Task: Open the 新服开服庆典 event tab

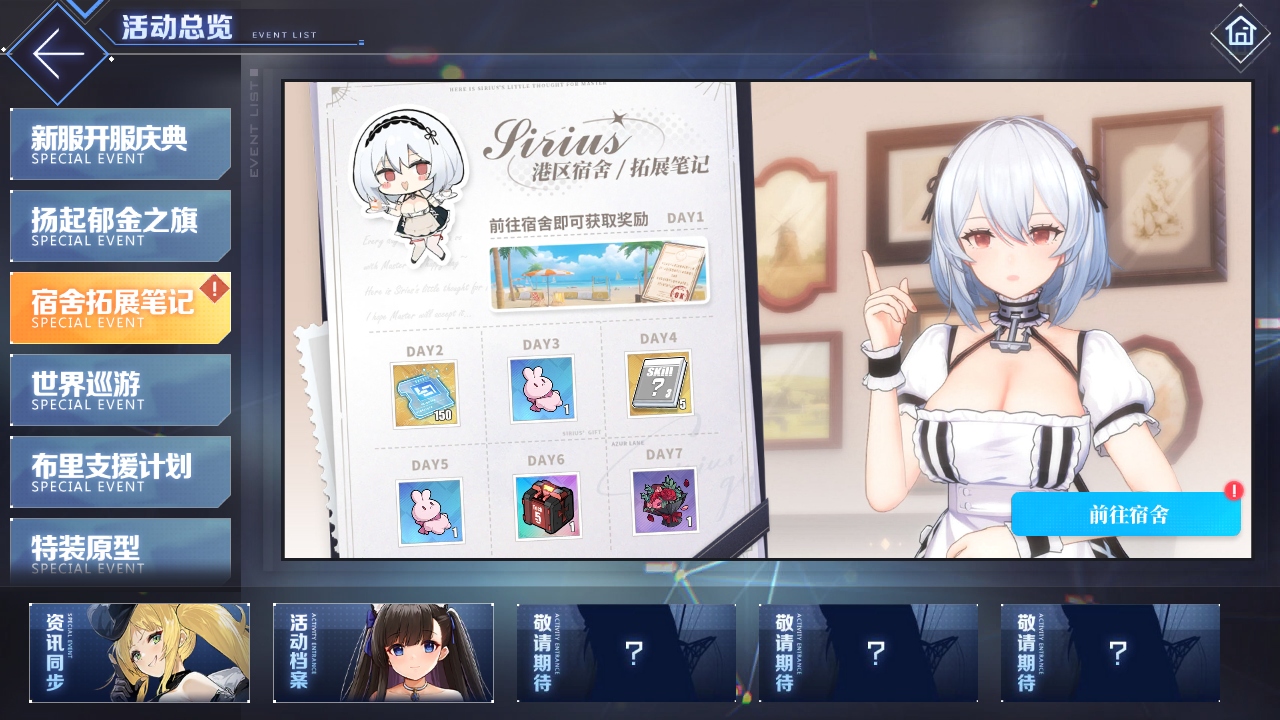Action: (120, 144)
